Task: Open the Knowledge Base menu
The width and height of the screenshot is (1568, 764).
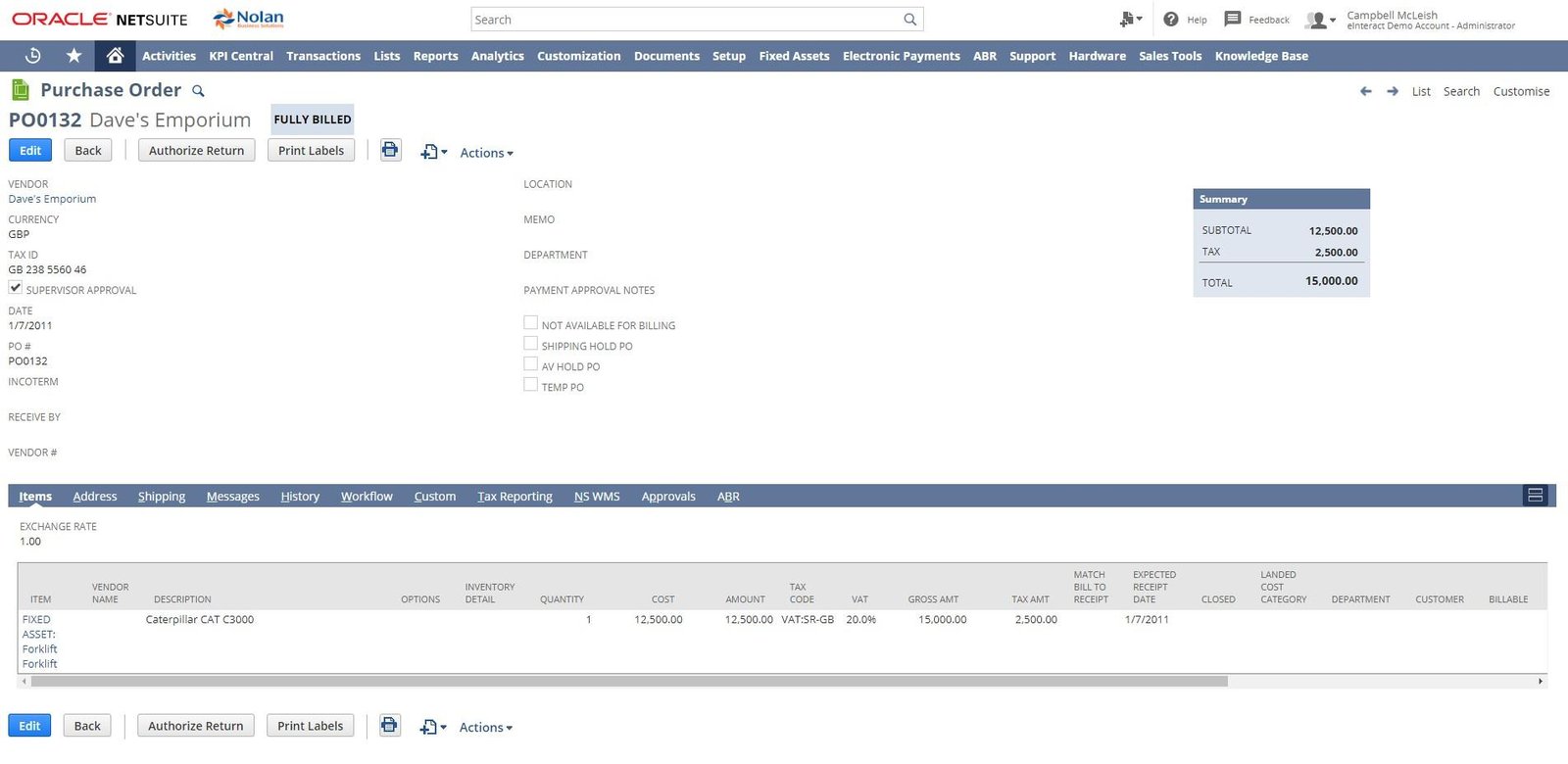Action: click(x=1261, y=56)
